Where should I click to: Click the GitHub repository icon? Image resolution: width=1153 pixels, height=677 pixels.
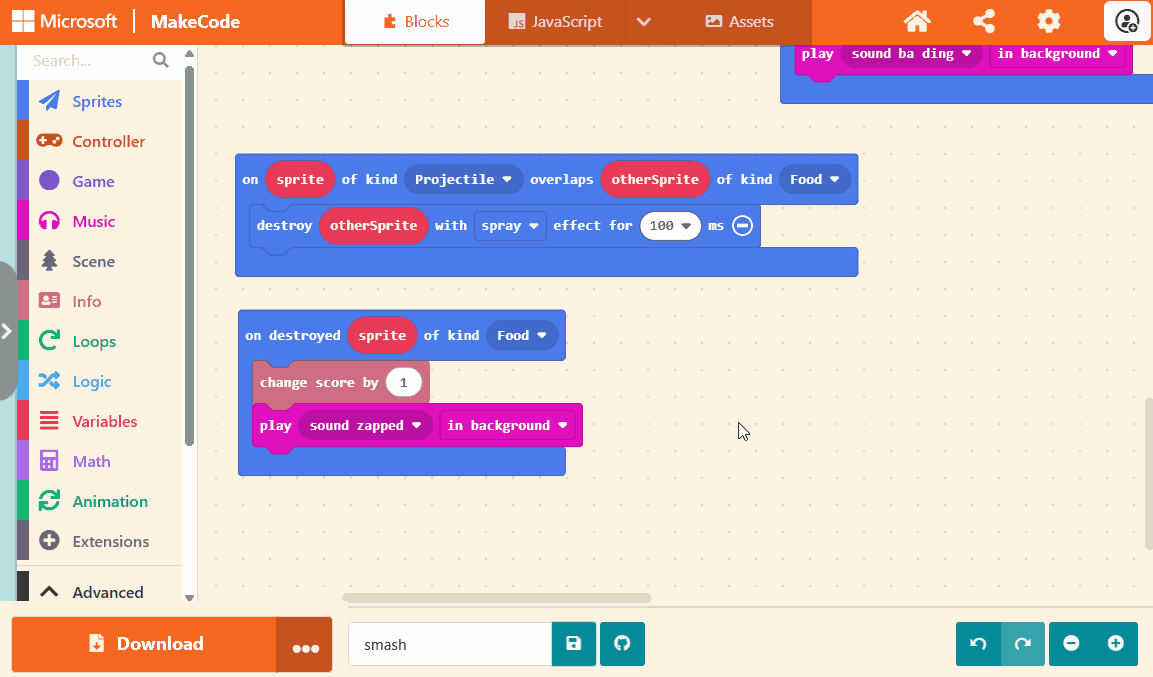[x=622, y=644]
